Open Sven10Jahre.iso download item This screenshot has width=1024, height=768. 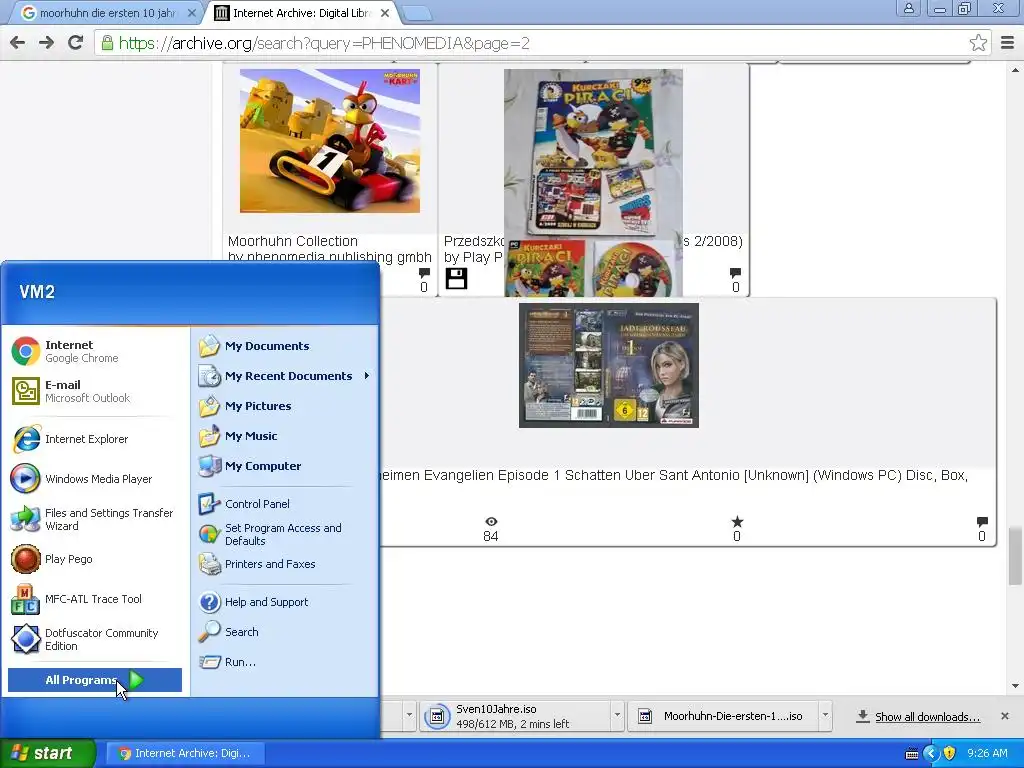coord(516,716)
